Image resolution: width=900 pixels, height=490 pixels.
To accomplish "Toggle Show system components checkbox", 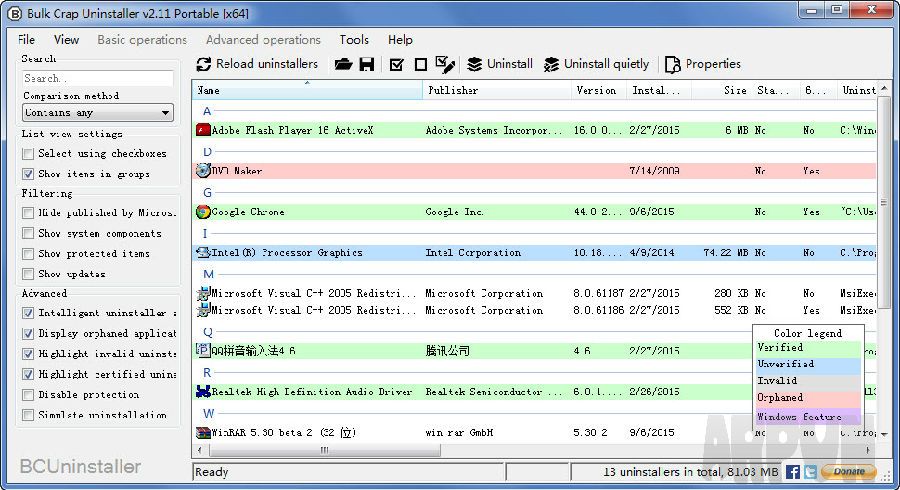I will click(x=28, y=233).
